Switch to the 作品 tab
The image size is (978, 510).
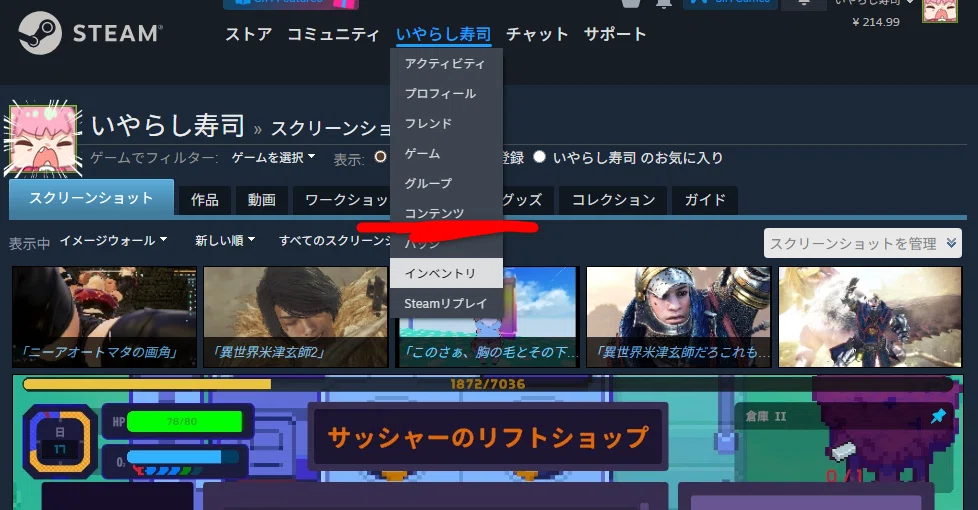click(x=205, y=200)
